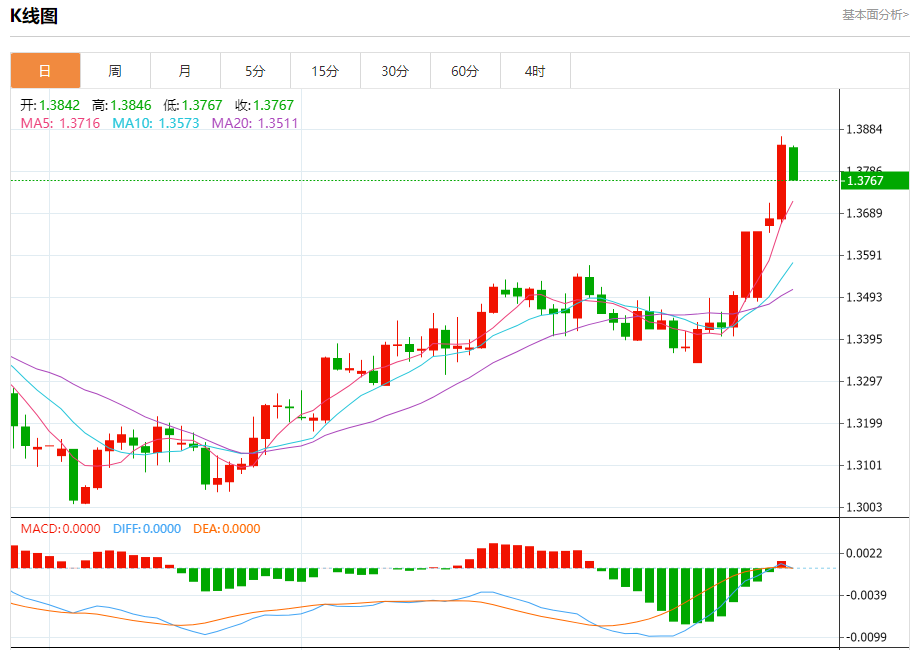Open the 5分 interval tab

(255, 71)
